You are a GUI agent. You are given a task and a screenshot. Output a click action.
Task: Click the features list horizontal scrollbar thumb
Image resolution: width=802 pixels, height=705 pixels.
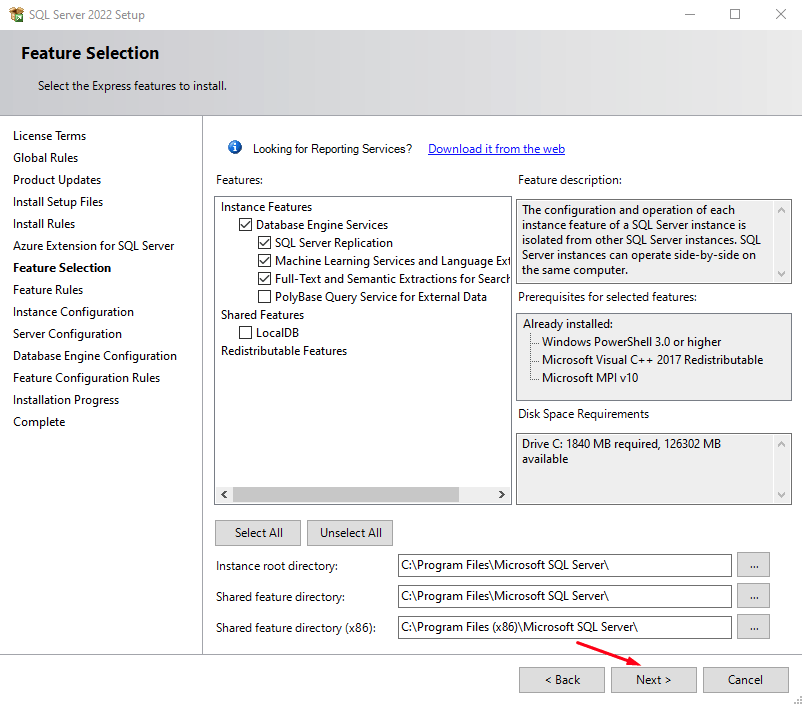coord(346,494)
